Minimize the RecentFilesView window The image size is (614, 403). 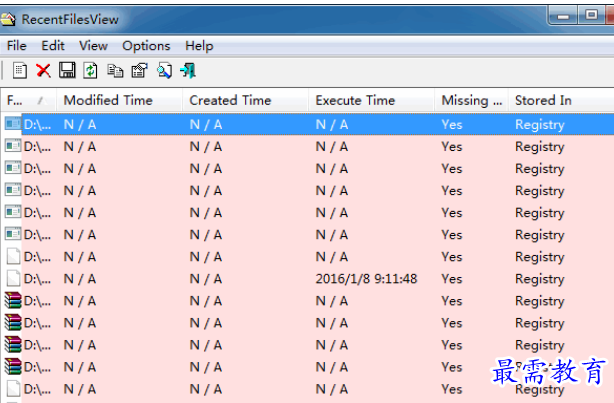(563, 16)
